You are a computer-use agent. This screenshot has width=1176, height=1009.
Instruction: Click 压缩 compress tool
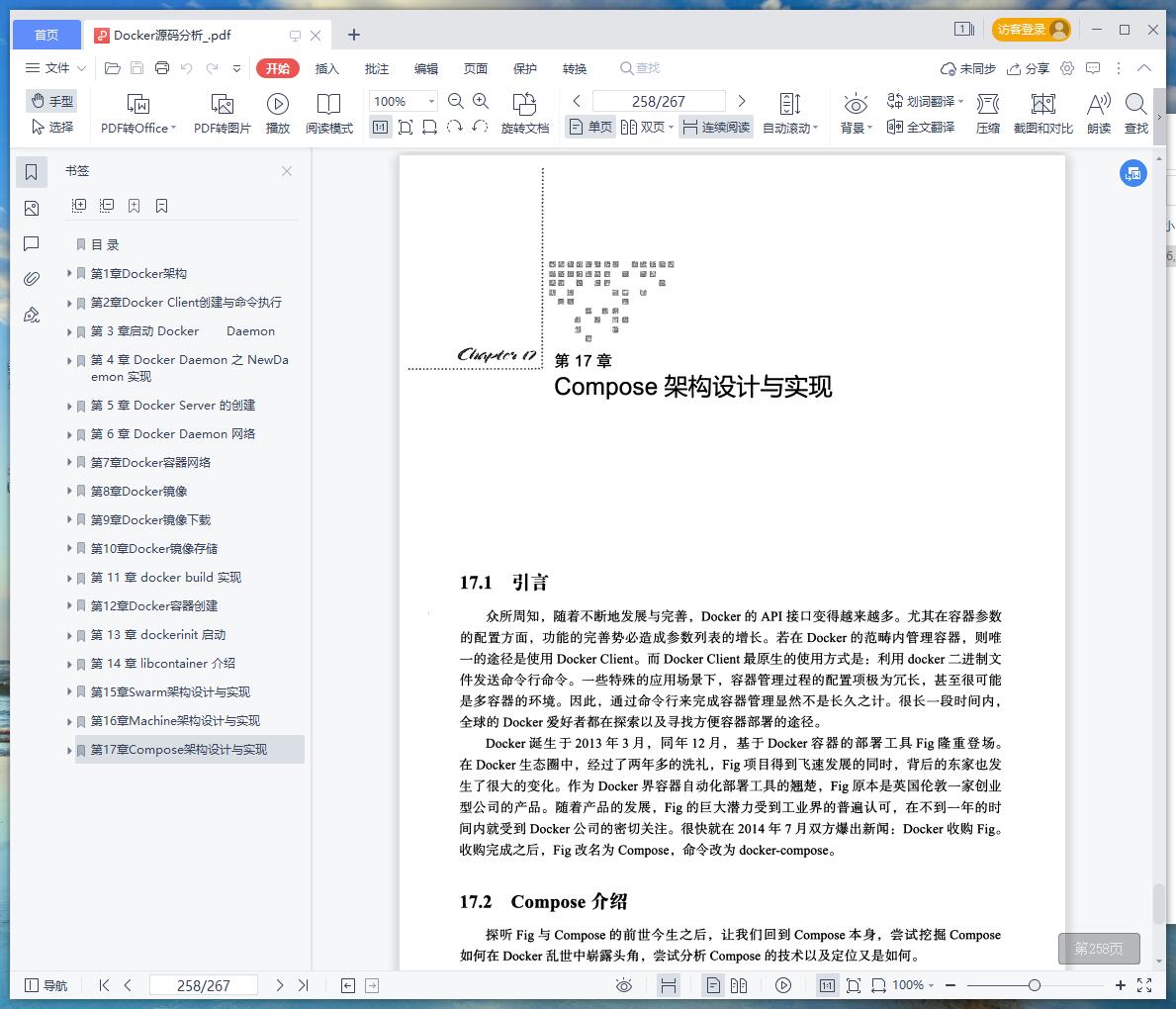coord(988,114)
